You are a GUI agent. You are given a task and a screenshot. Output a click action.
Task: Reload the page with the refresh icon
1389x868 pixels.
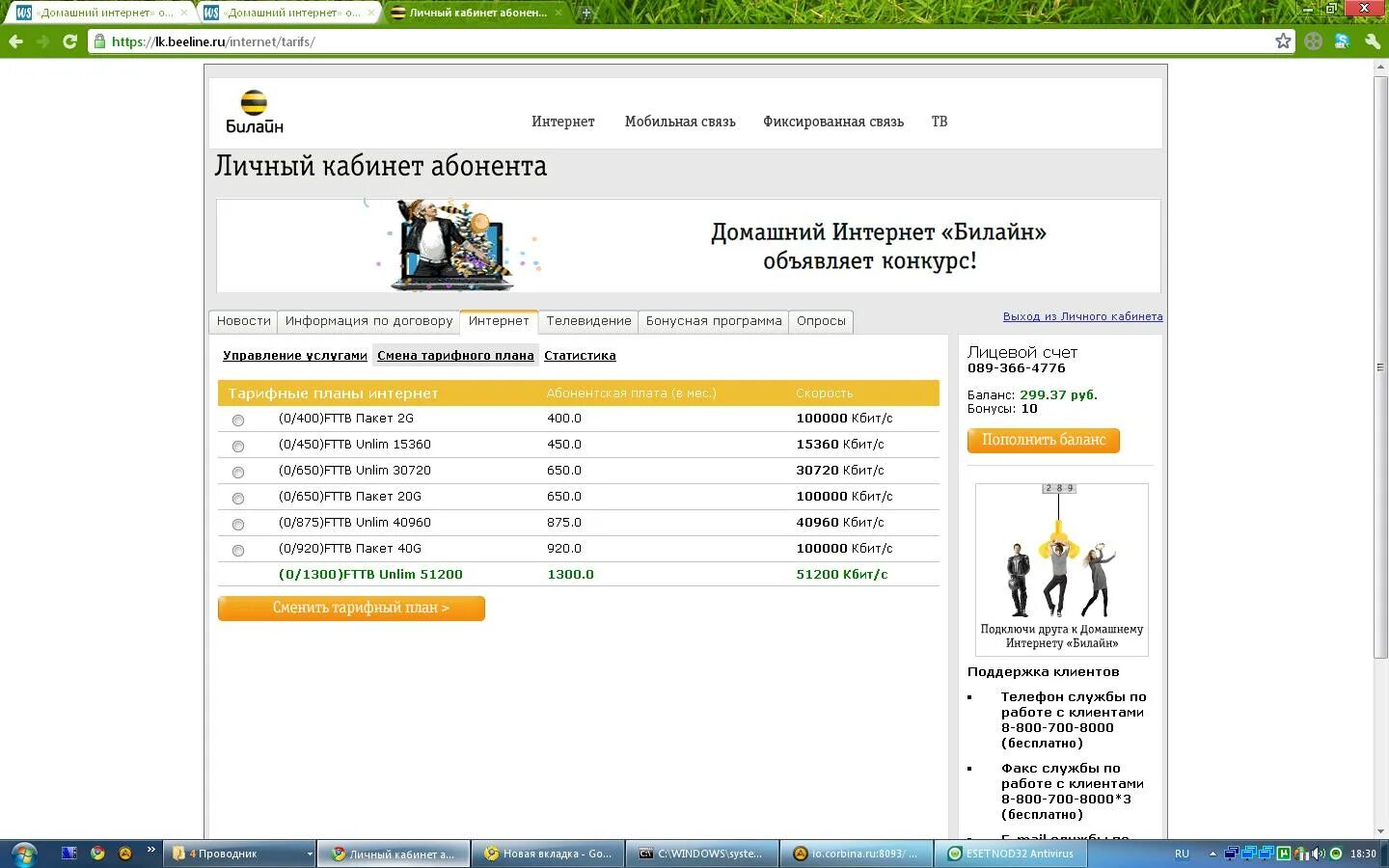pyautogui.click(x=69, y=41)
